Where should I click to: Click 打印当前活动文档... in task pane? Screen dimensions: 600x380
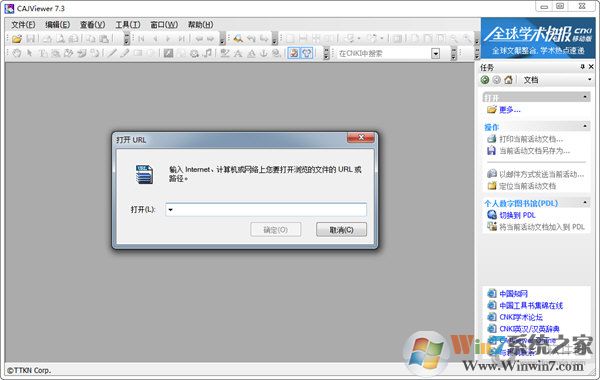pos(531,139)
